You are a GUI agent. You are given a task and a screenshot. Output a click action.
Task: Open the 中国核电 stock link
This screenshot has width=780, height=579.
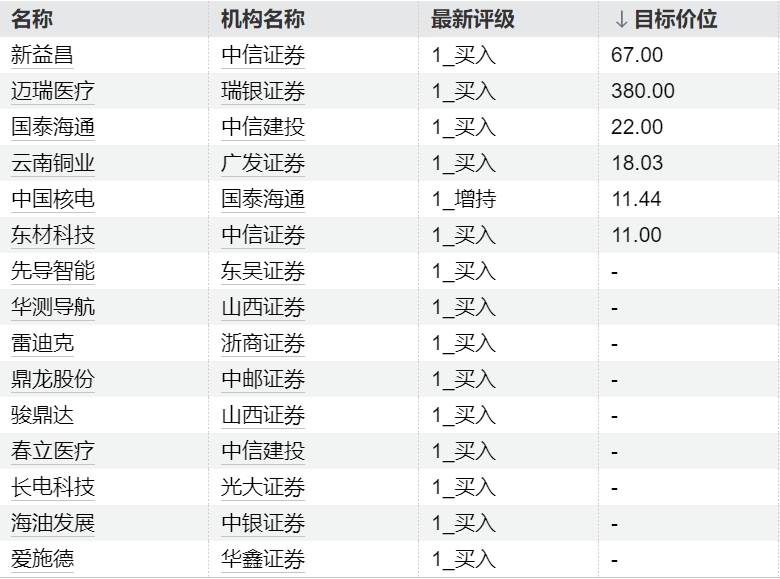53,199
